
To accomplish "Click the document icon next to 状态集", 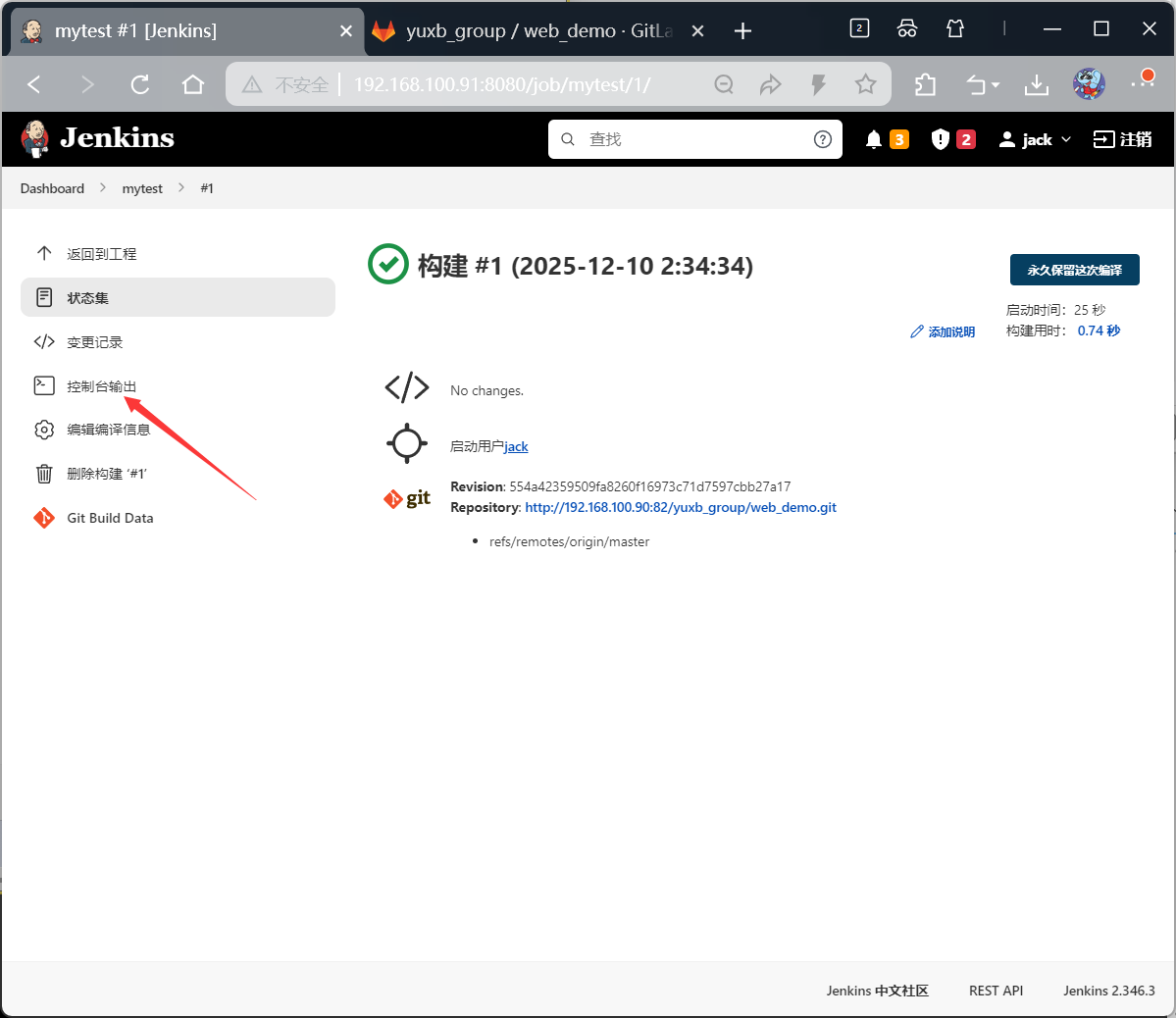I will point(44,297).
